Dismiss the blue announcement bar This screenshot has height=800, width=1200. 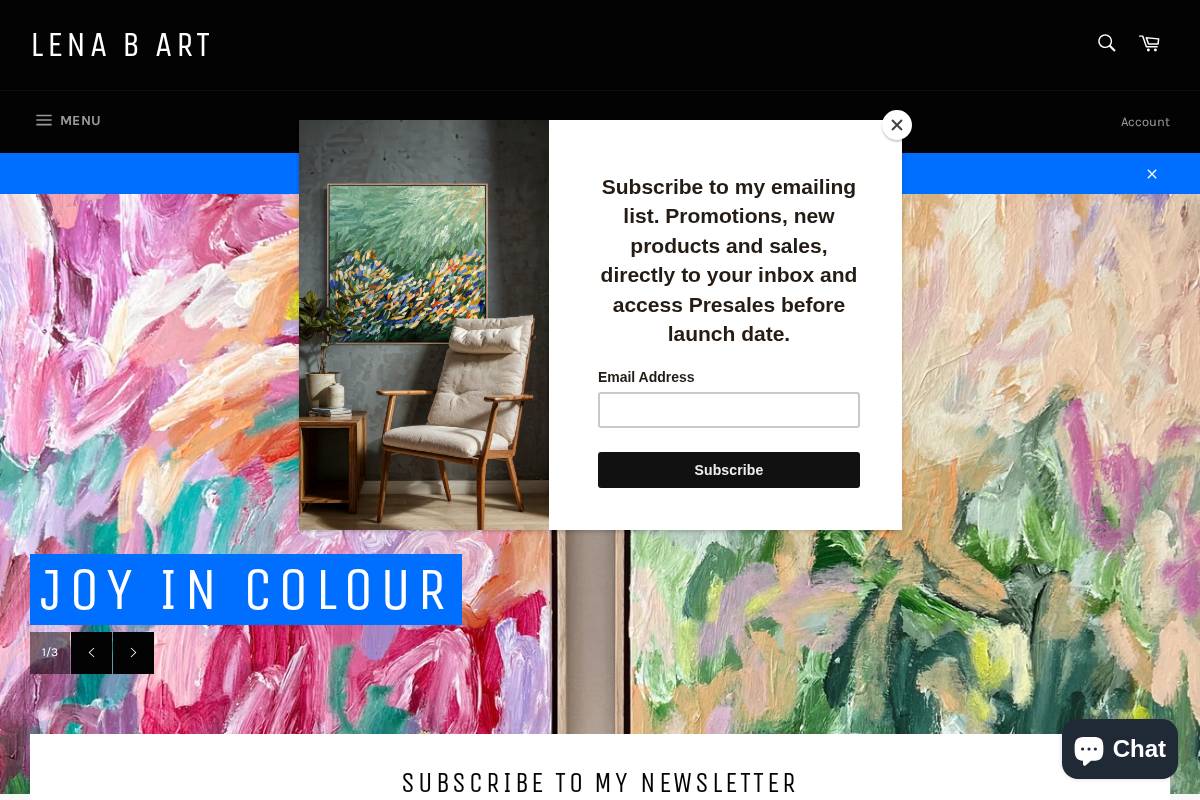pos(1152,174)
